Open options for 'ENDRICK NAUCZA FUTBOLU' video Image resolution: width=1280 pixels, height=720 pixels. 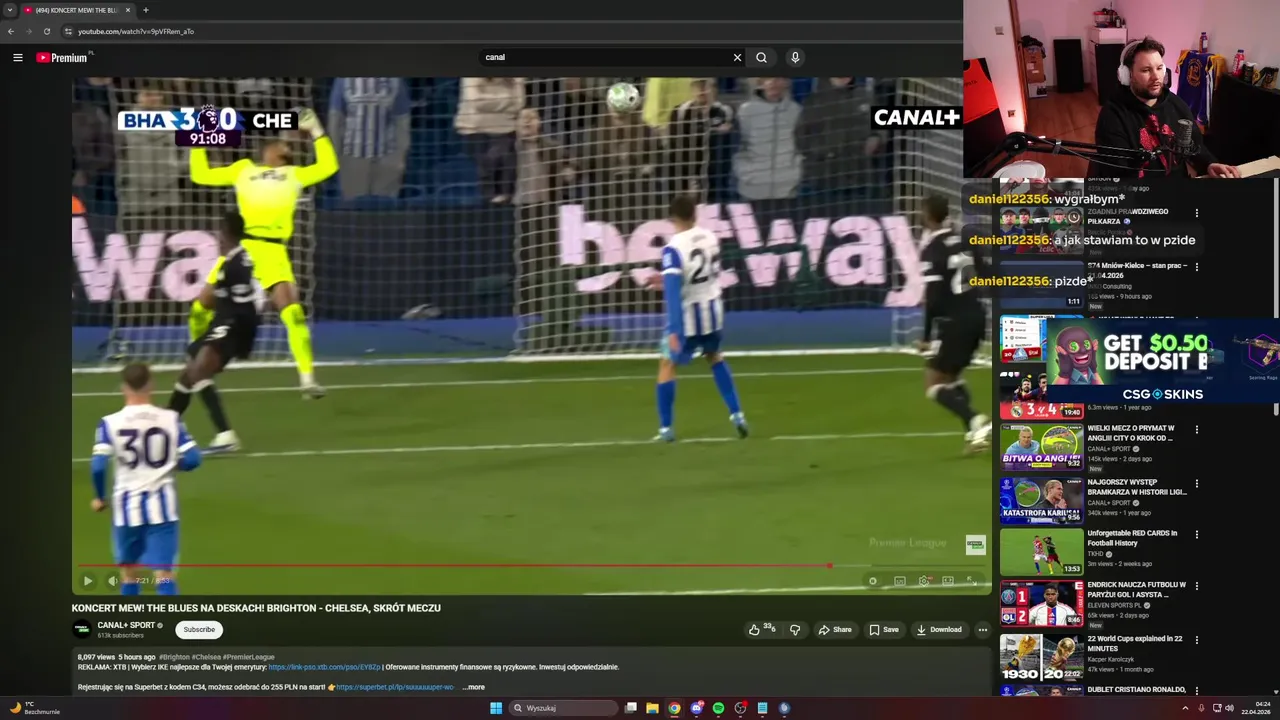point(1196,586)
